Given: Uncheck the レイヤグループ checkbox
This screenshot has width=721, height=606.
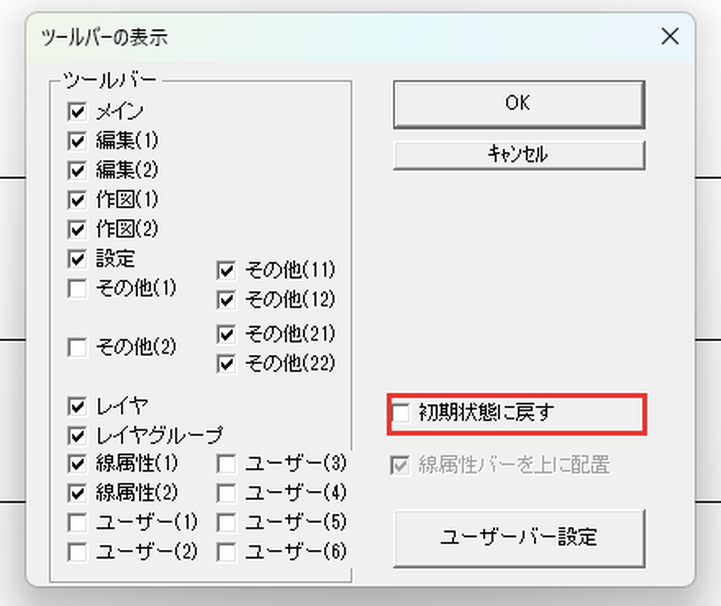Looking at the screenshot, I should (x=77, y=435).
